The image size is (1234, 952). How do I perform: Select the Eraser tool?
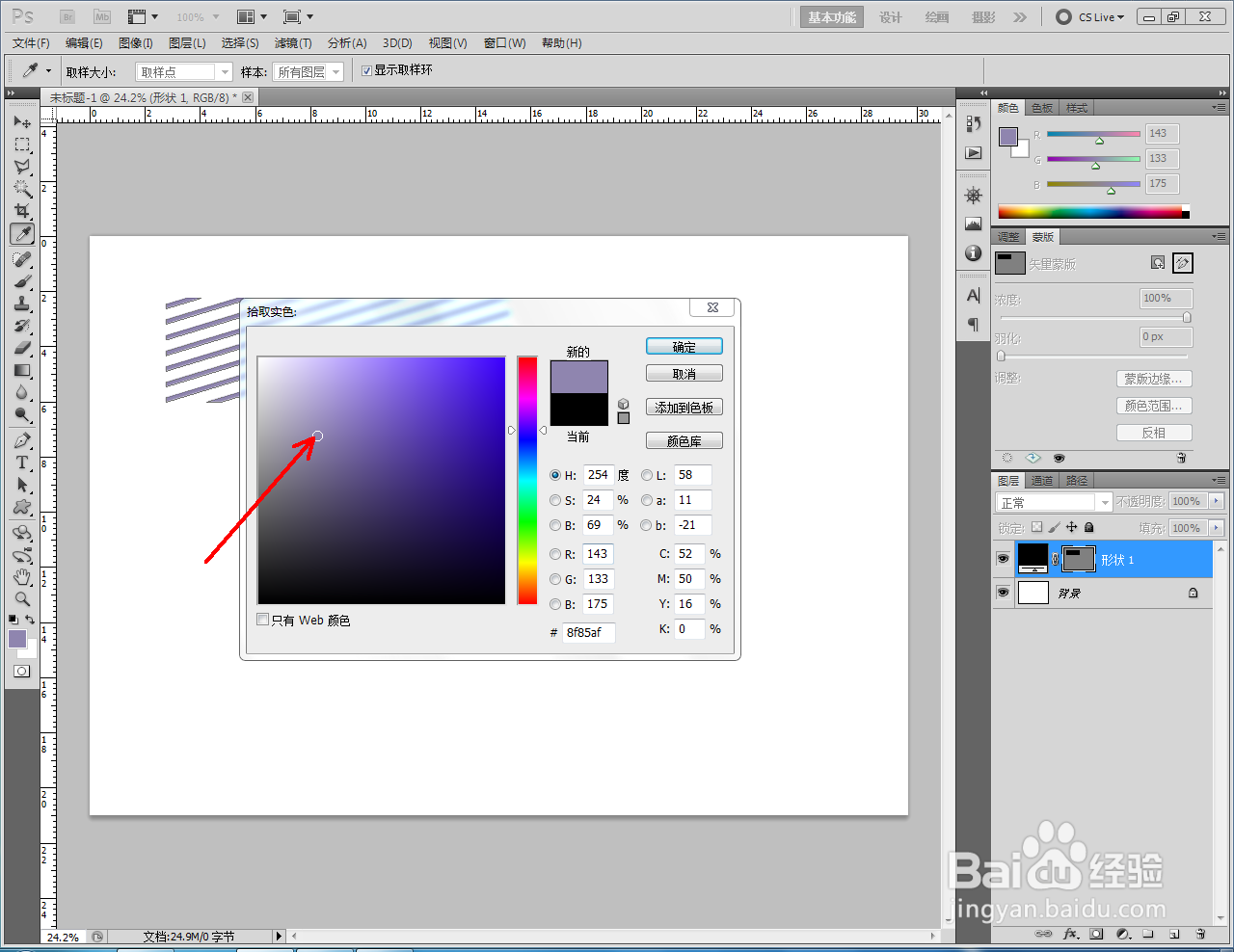click(x=22, y=348)
